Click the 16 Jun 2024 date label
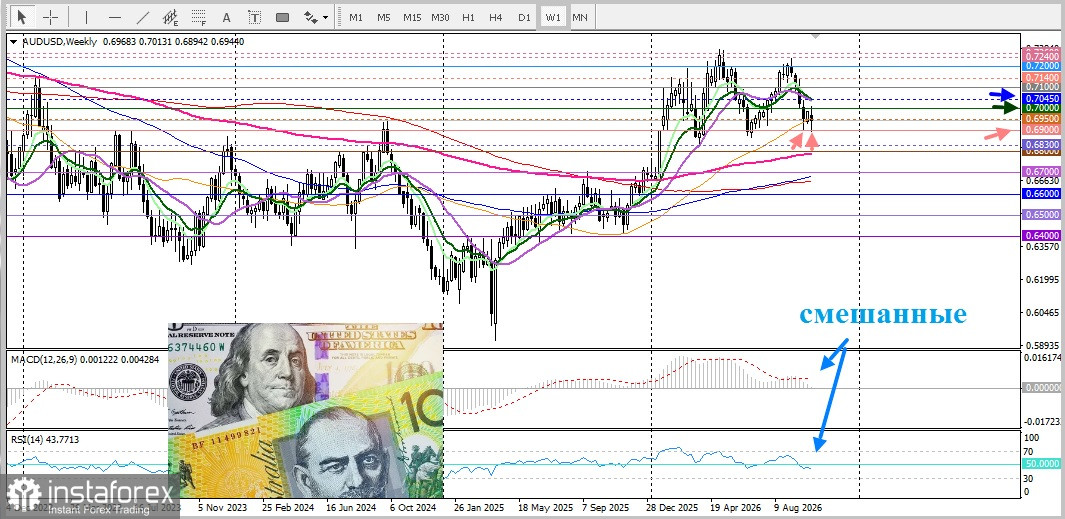 pyautogui.click(x=351, y=507)
